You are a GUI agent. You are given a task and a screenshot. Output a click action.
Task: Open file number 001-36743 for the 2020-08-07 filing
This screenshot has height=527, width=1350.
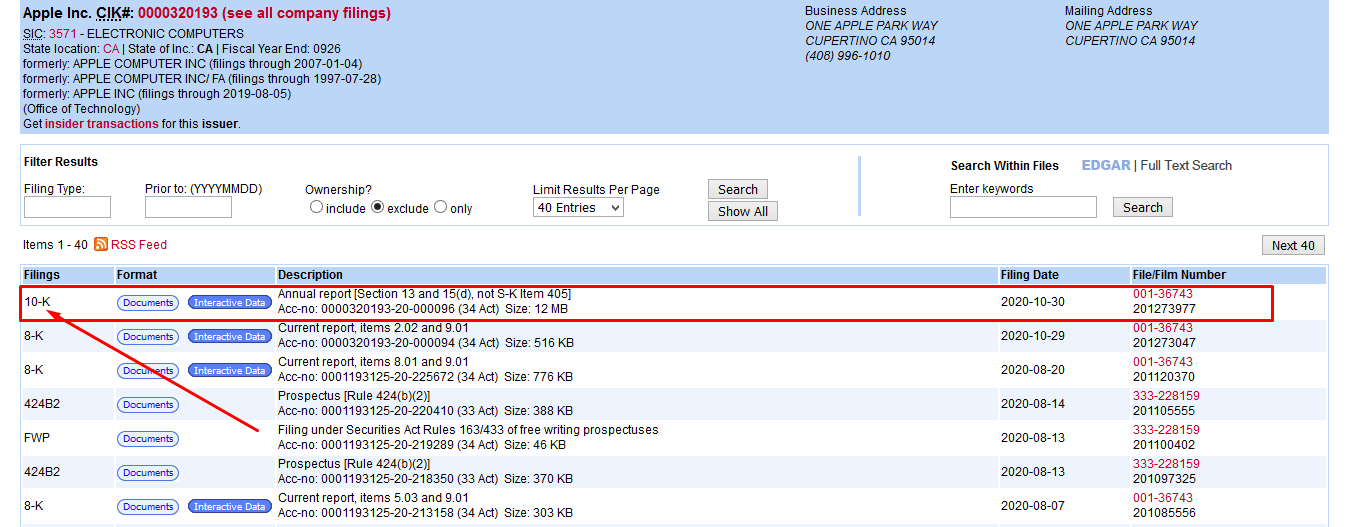click(x=1162, y=498)
